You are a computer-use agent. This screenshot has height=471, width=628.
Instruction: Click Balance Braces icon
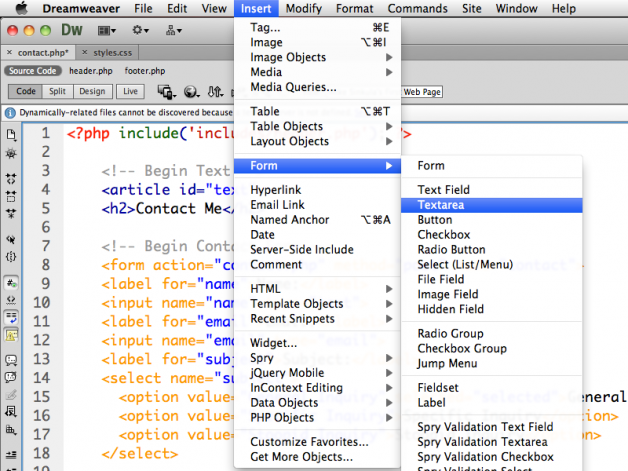(11, 257)
